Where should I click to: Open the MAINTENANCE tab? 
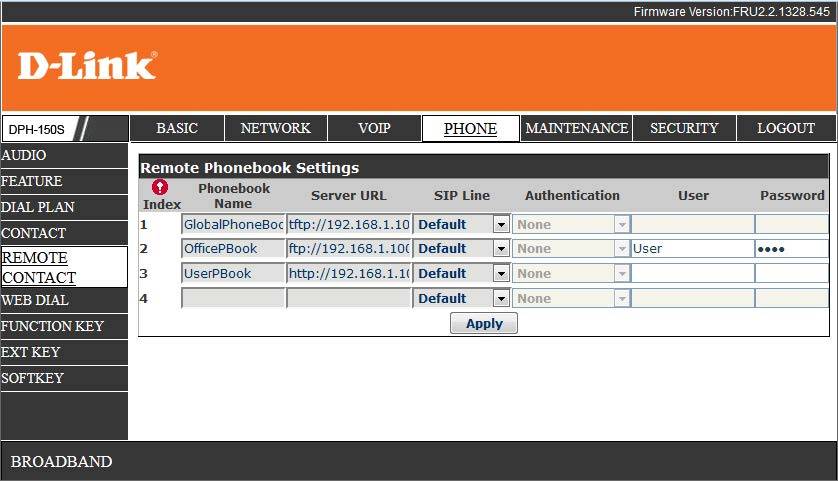point(577,128)
